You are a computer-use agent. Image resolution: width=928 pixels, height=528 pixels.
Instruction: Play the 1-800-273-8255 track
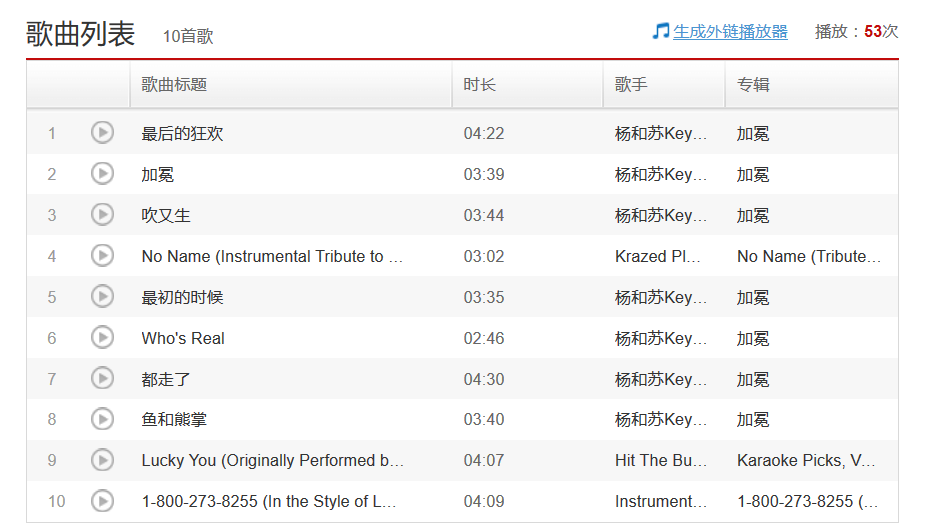click(x=102, y=501)
